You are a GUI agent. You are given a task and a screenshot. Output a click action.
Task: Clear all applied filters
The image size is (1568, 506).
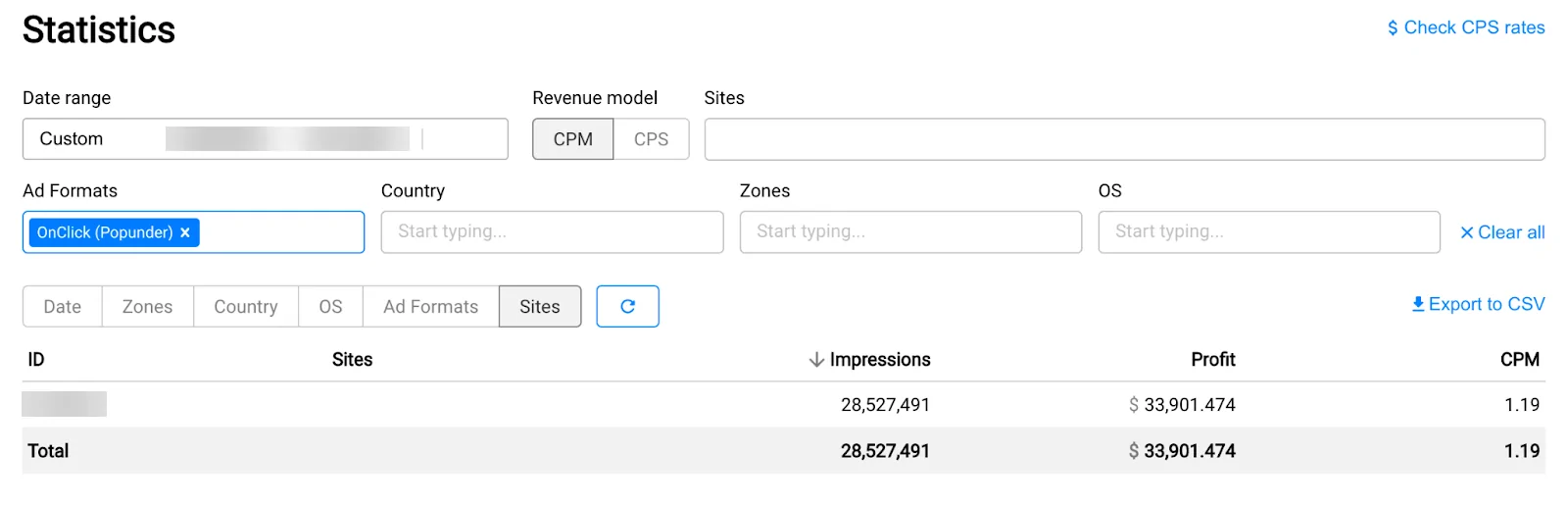click(x=1502, y=232)
